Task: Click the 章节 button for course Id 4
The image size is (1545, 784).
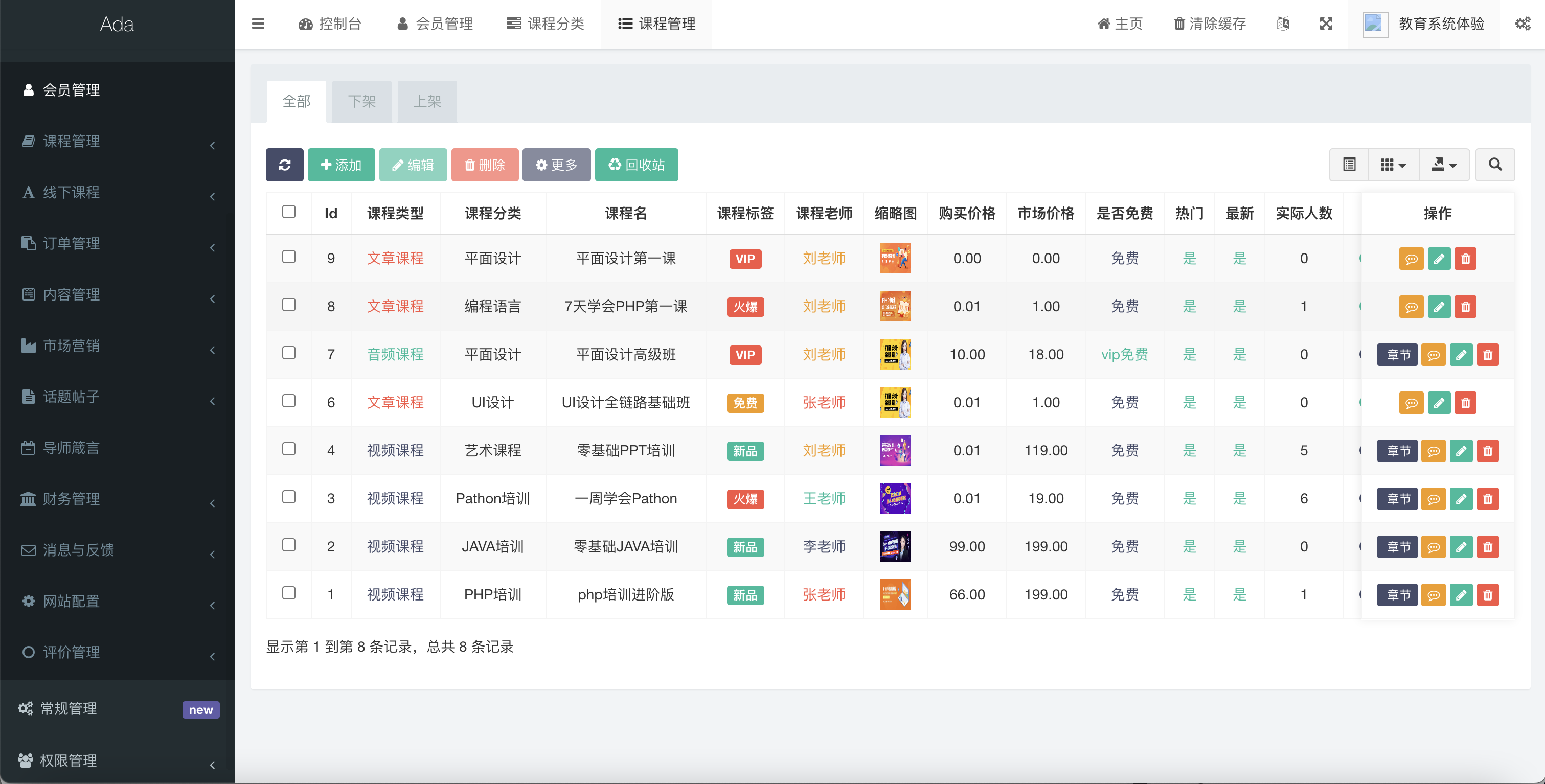Action: (1397, 451)
